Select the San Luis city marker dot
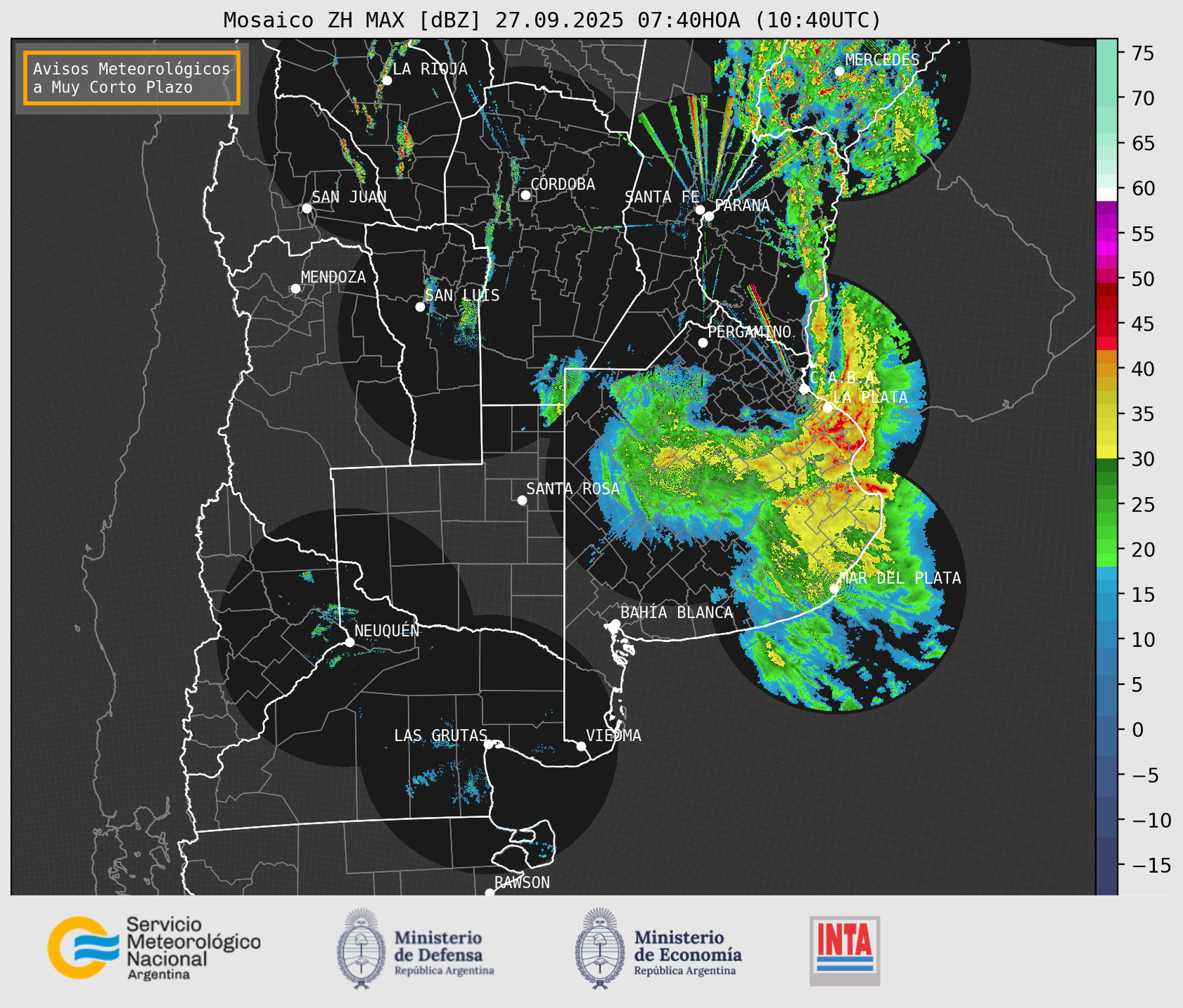The image size is (1183, 1008). [420, 307]
